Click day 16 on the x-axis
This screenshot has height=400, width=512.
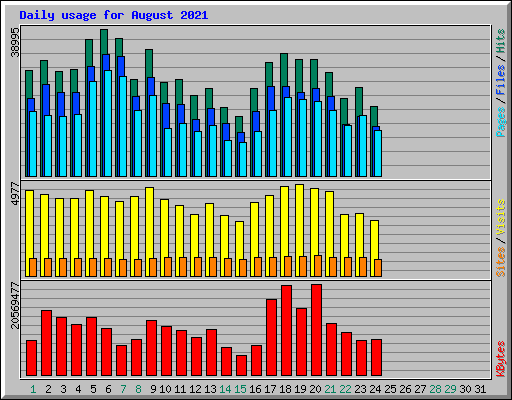[x=255, y=389]
